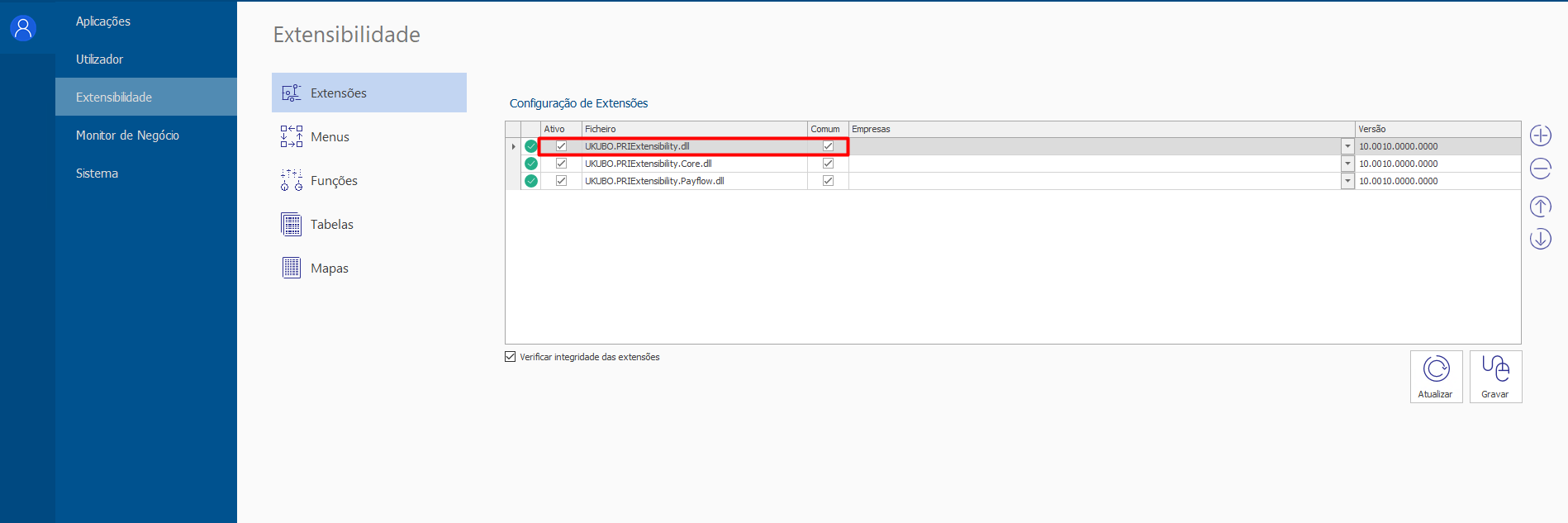Click the user profile avatar icon

[23, 28]
